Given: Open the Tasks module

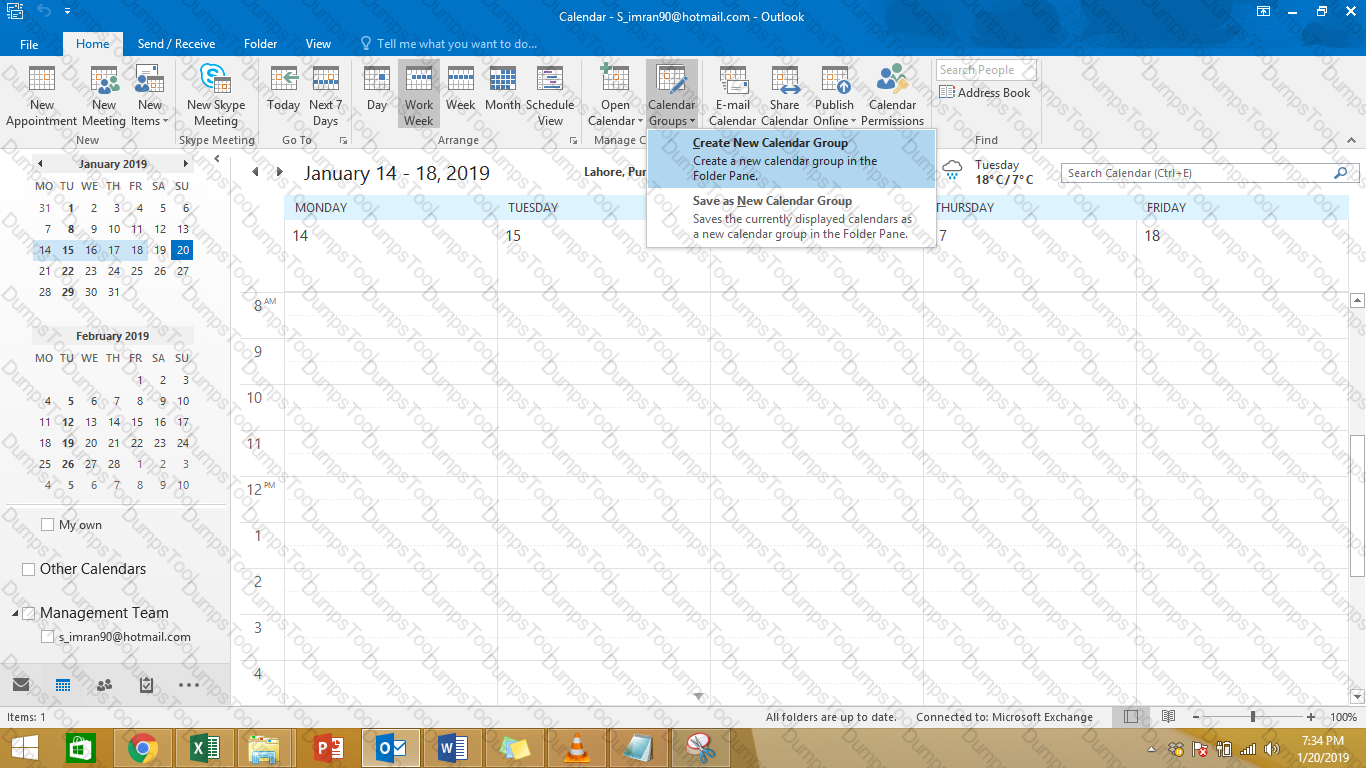Looking at the screenshot, I should pyautogui.click(x=146, y=685).
